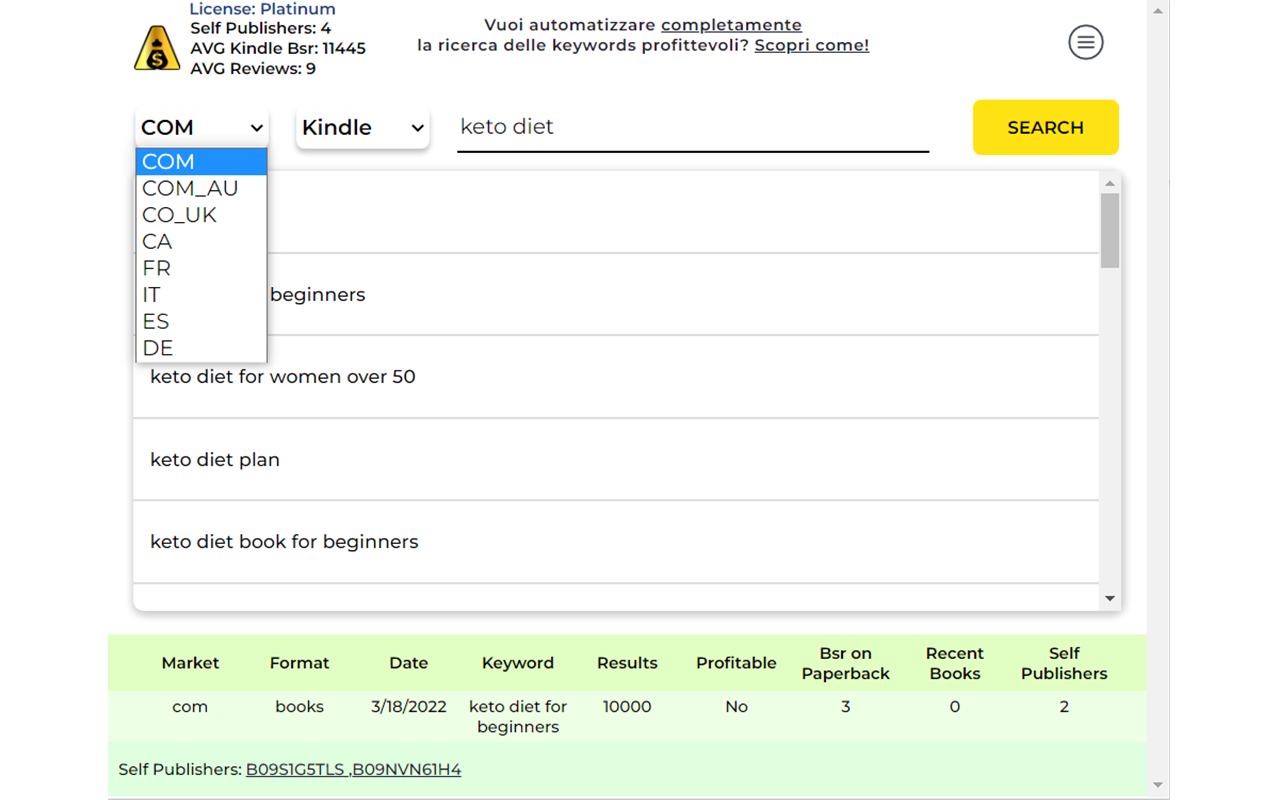Image resolution: width=1280 pixels, height=800 pixels.
Task: Pick DE marketplace option
Action: (158, 348)
